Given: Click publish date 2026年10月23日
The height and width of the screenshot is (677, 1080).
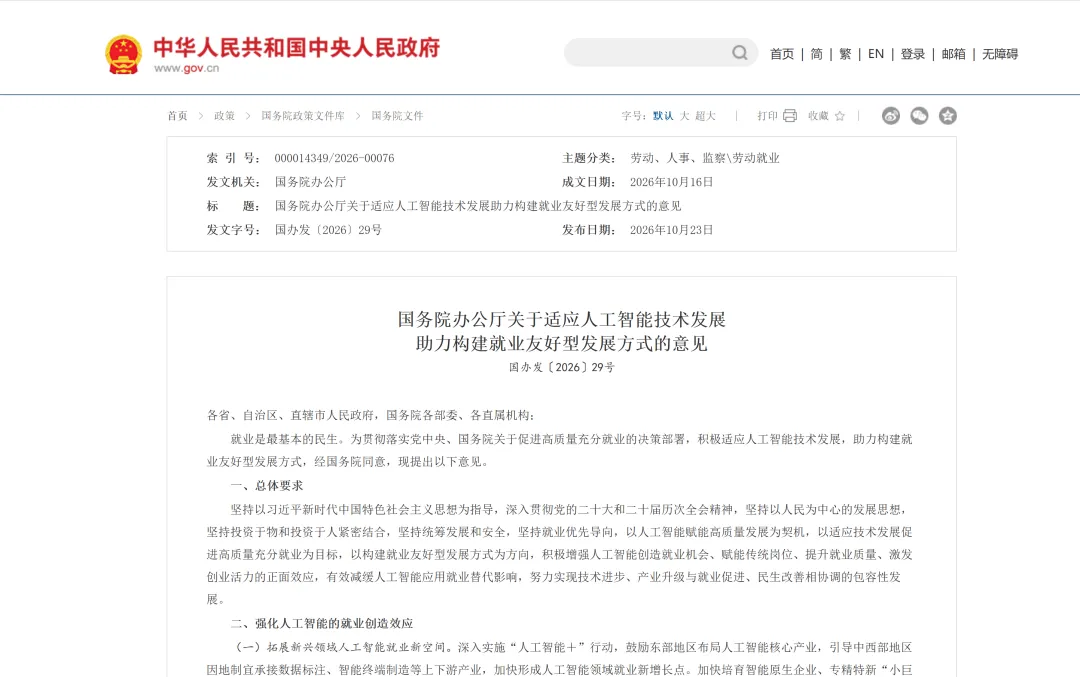Looking at the screenshot, I should point(672,230).
